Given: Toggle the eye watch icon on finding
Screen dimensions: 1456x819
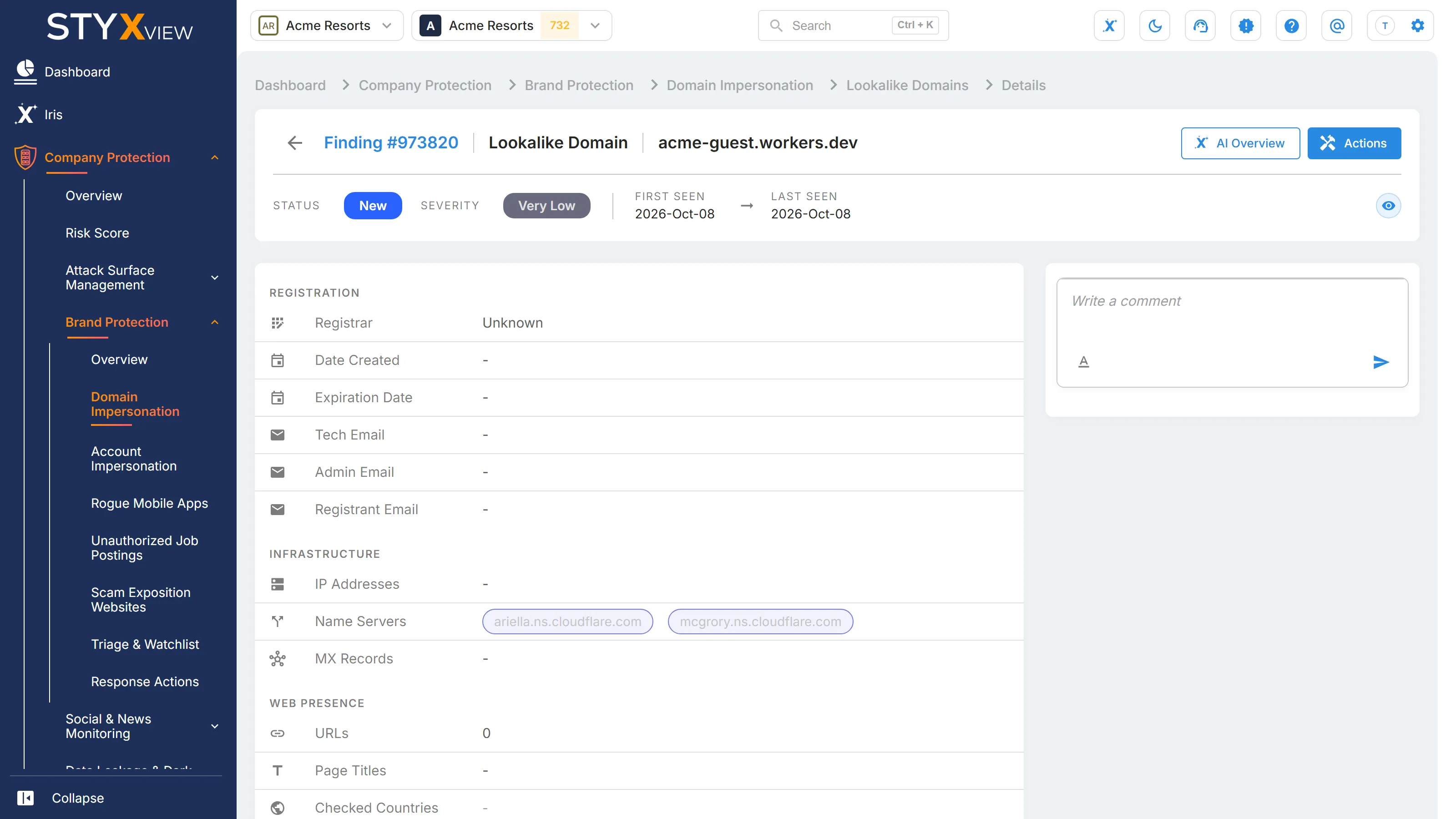Looking at the screenshot, I should (x=1388, y=206).
